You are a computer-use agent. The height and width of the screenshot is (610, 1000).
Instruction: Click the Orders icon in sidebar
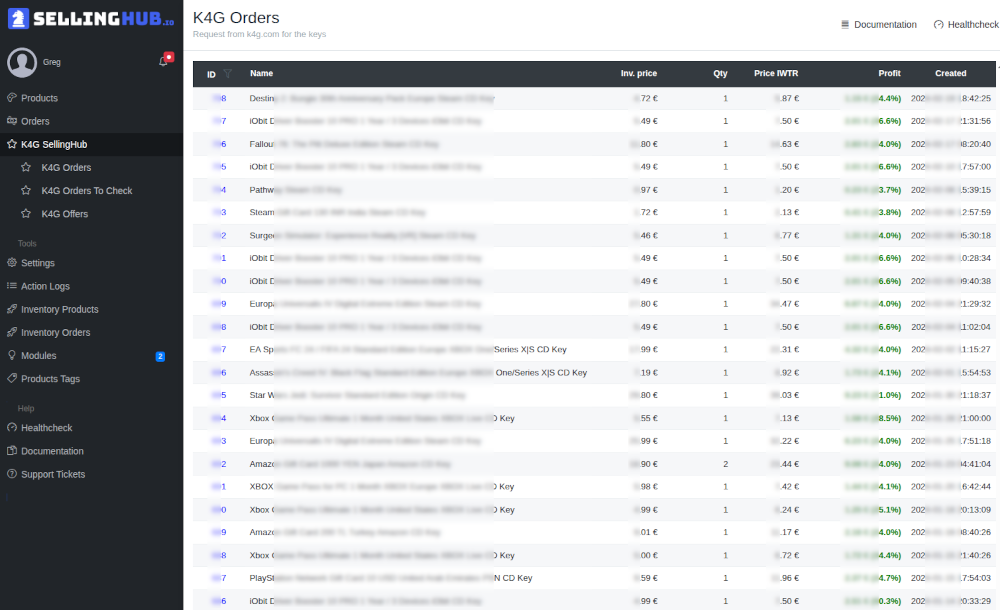click(x=12, y=121)
